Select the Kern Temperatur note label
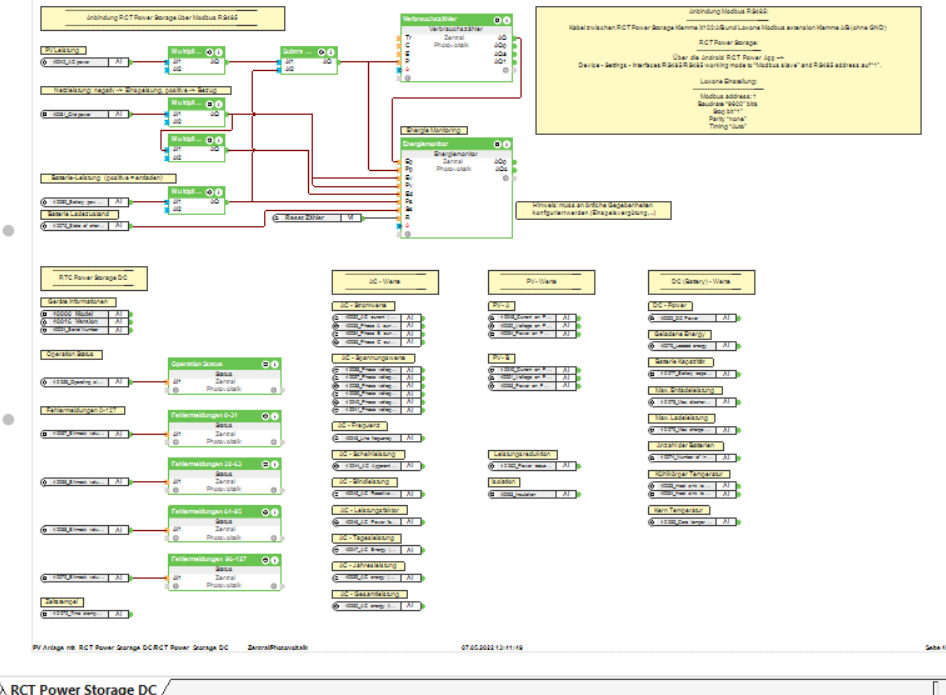Screen dimensions: 946x695 tap(679, 510)
